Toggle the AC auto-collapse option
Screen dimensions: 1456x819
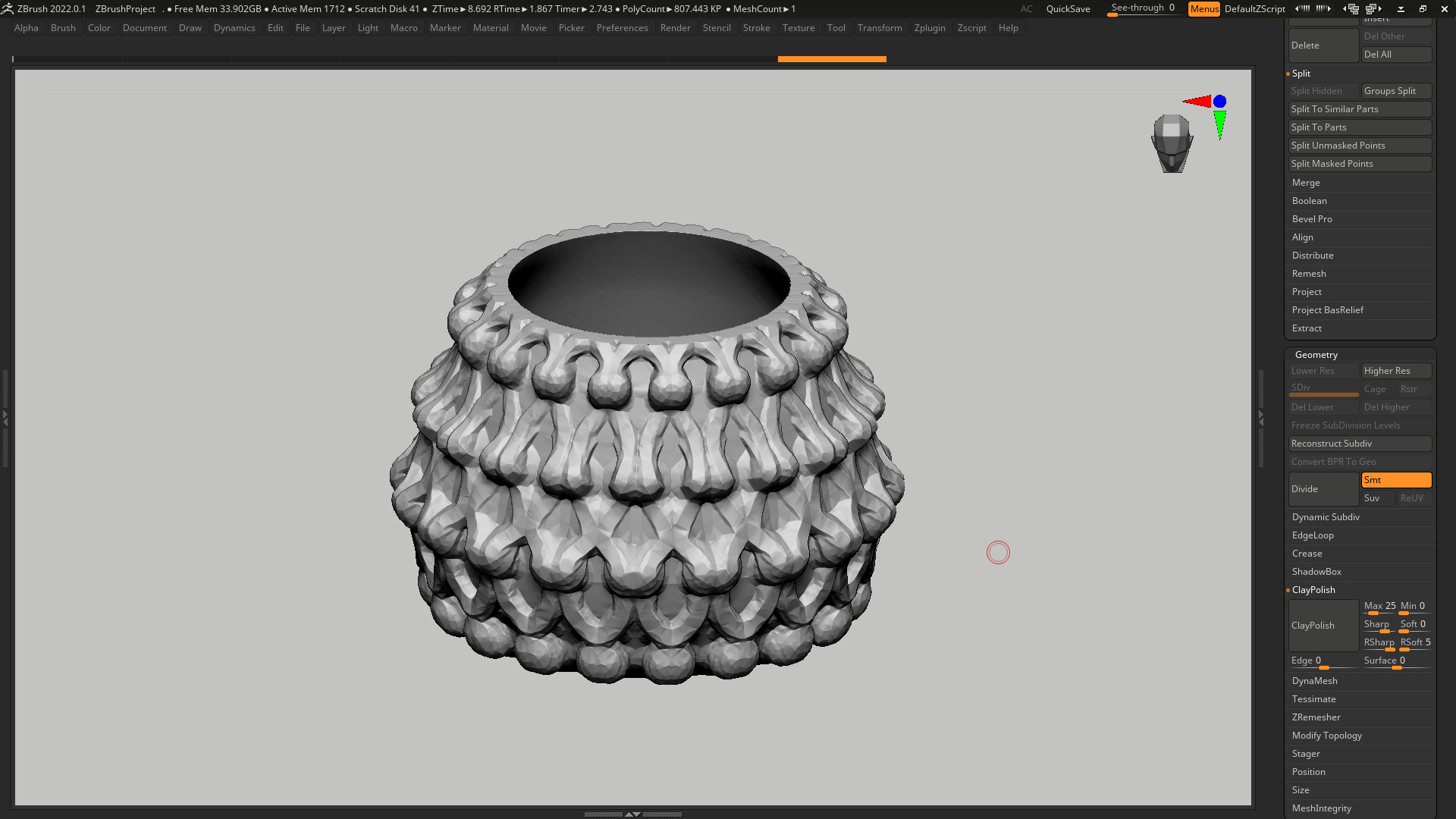1026,9
